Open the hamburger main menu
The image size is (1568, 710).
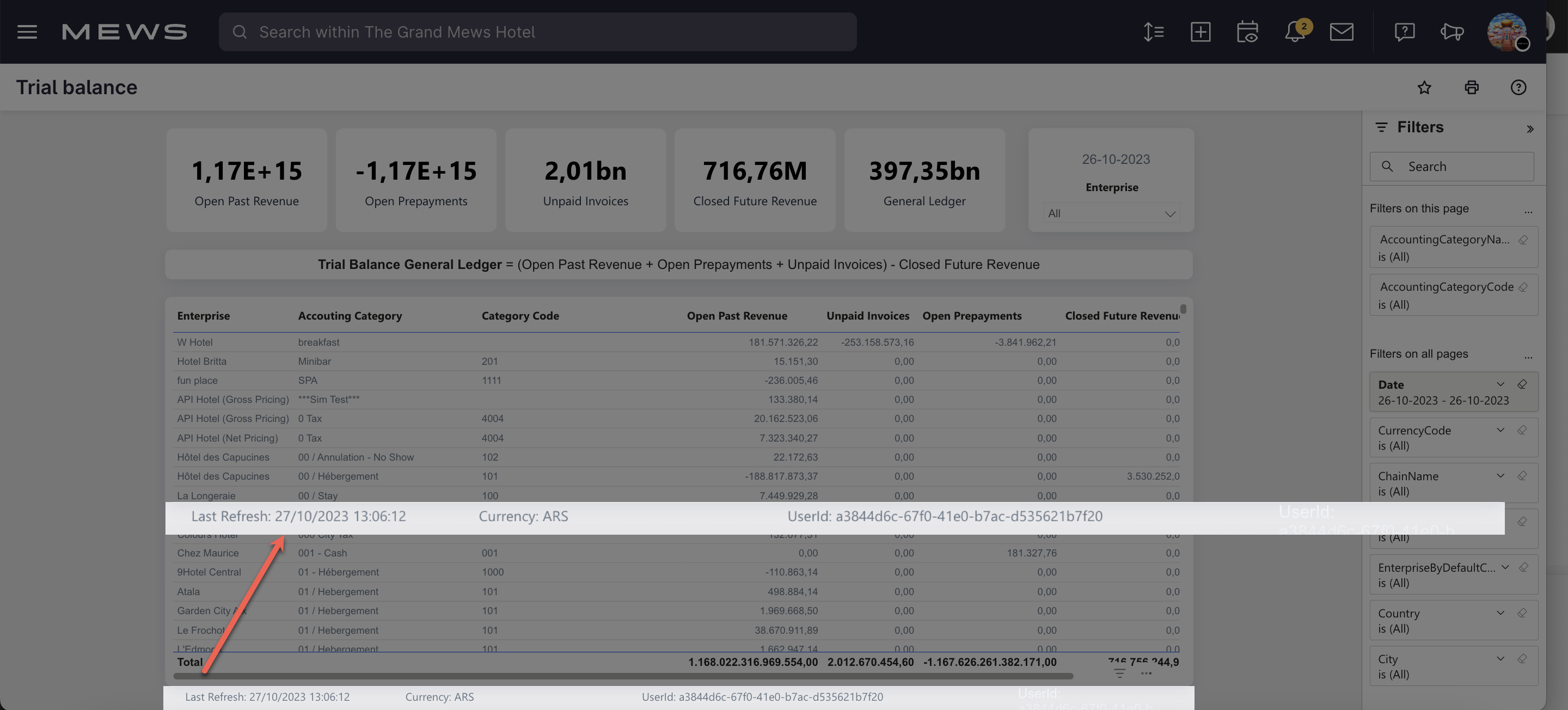(27, 32)
